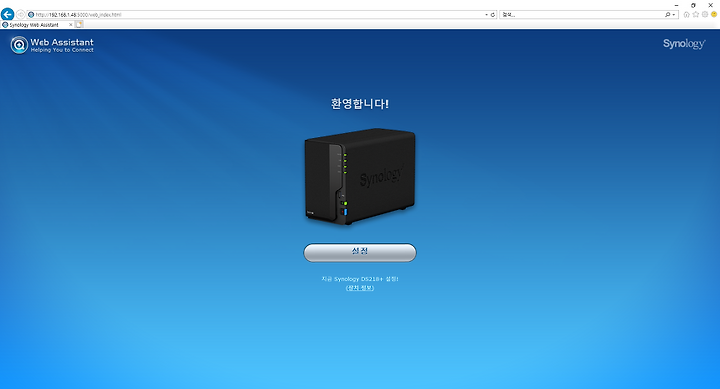Viewport: 720px width, 389px height.
Task: Click the Synology NAS device image
Action: [x=360, y=176]
